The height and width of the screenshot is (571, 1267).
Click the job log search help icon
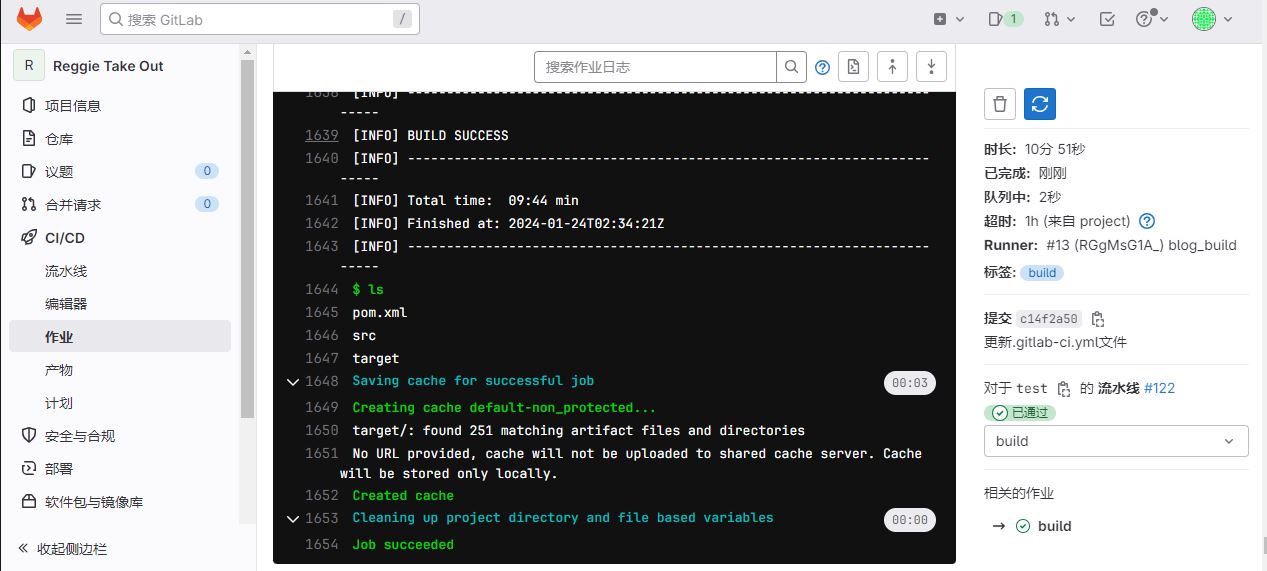click(822, 67)
